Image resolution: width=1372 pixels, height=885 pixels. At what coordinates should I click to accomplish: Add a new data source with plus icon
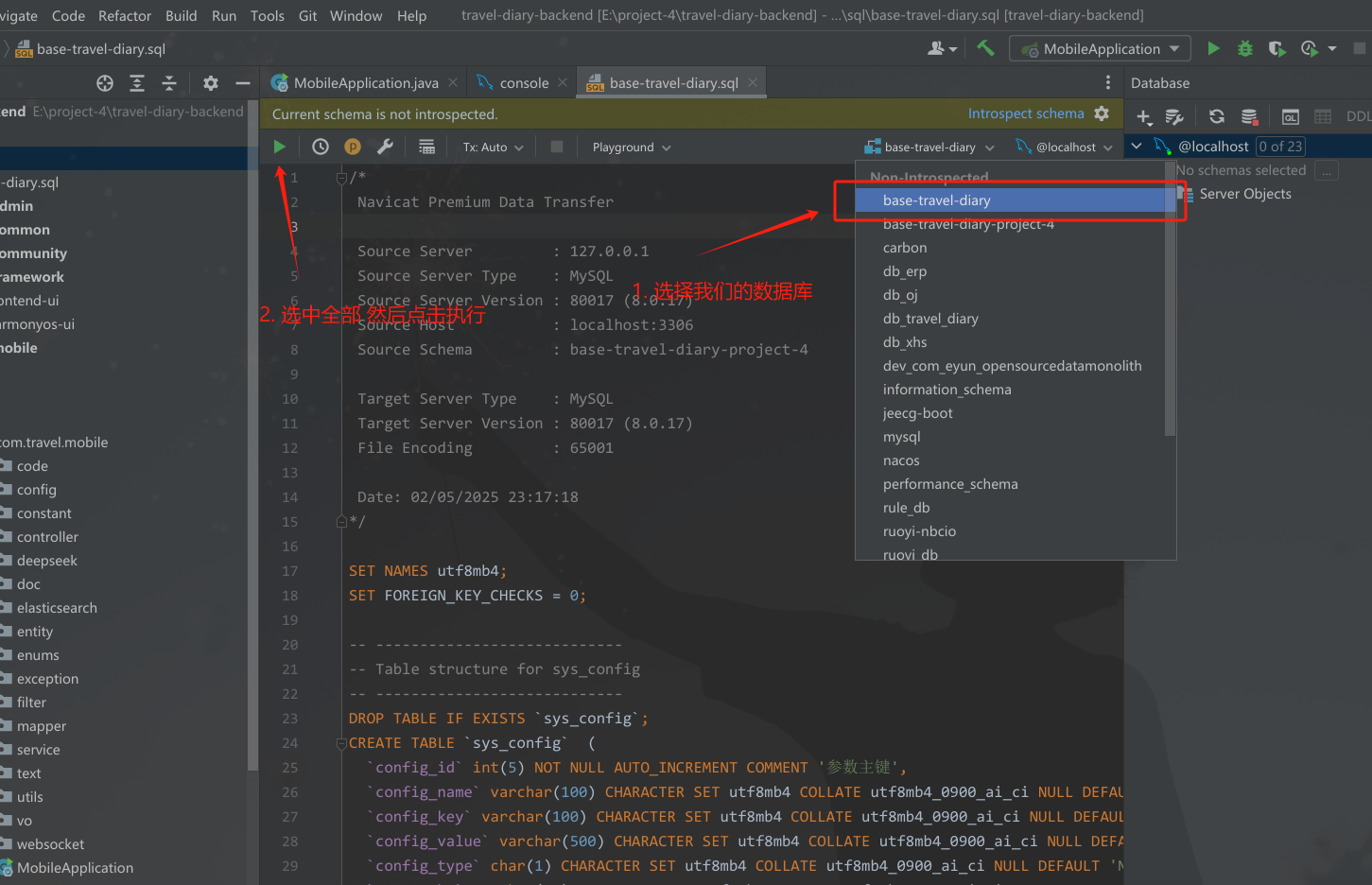[1144, 116]
